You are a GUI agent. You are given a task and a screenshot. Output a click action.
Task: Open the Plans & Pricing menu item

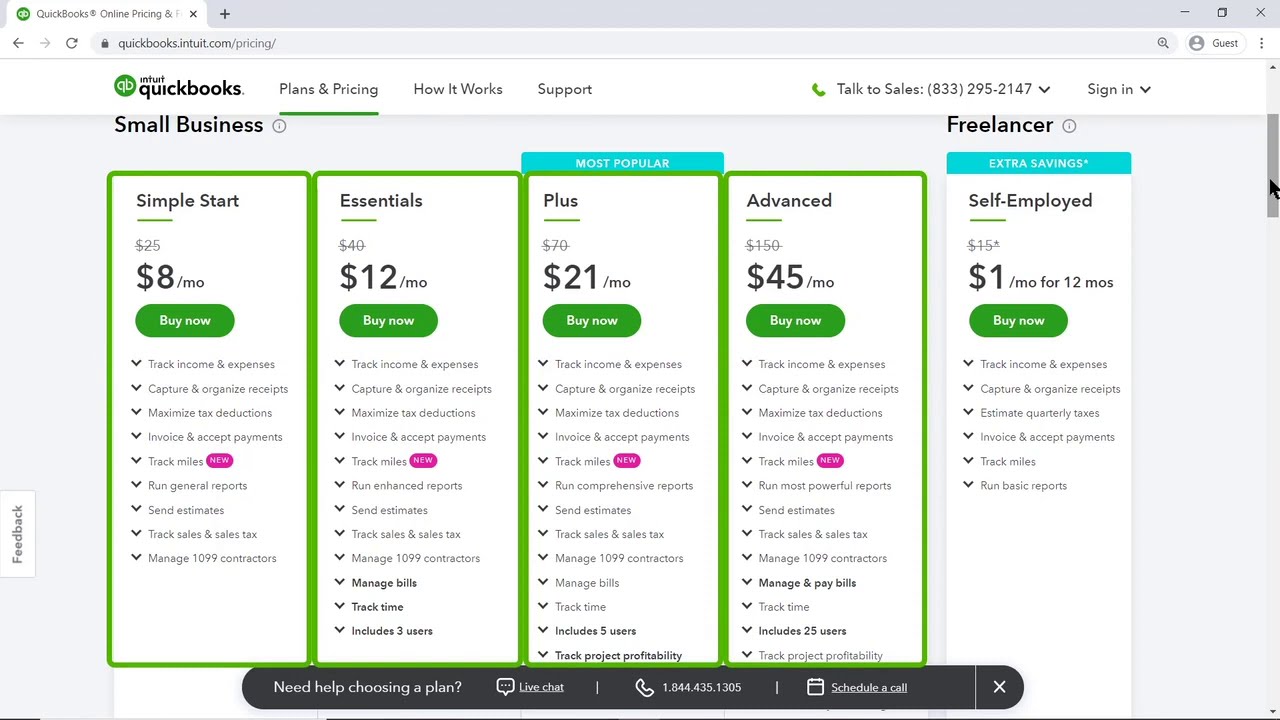(x=328, y=89)
